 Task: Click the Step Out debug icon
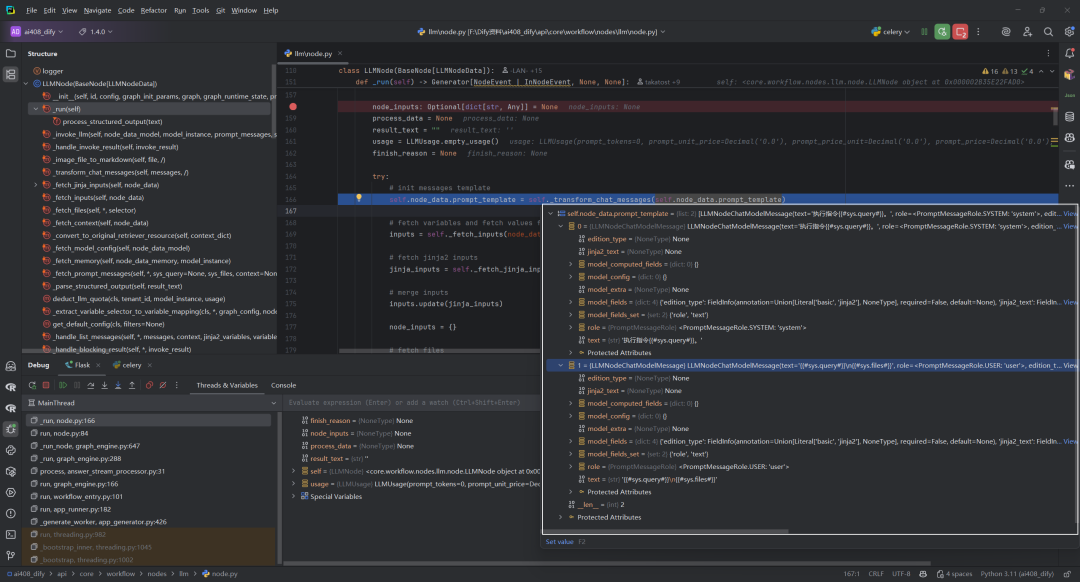coord(132,385)
